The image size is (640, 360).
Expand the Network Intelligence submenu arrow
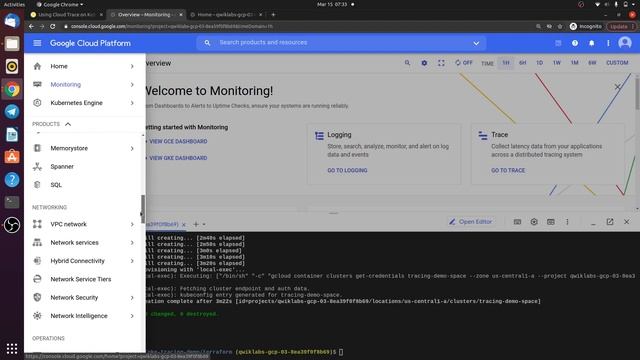(132, 316)
